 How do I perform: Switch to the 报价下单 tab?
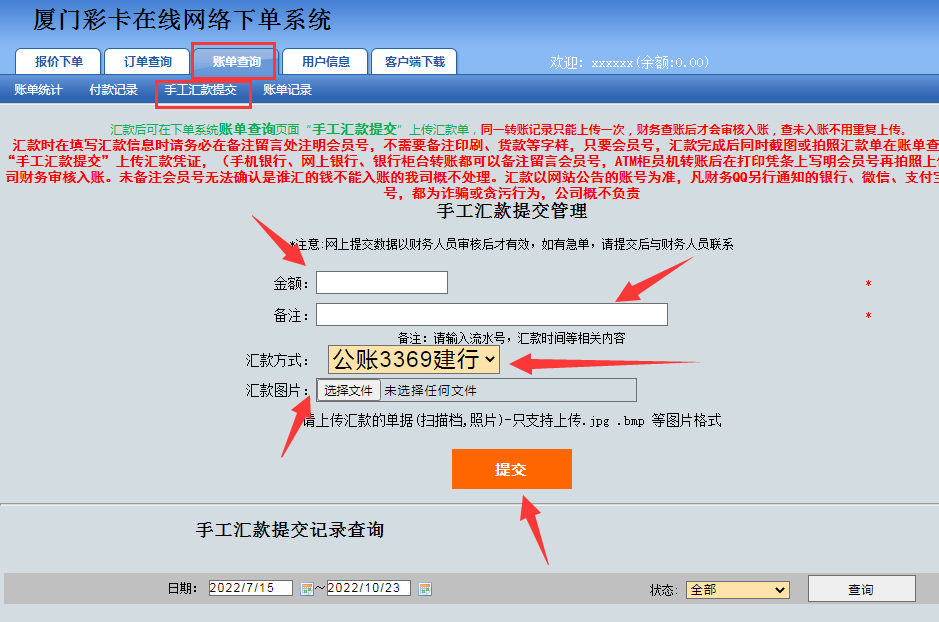click(x=58, y=61)
